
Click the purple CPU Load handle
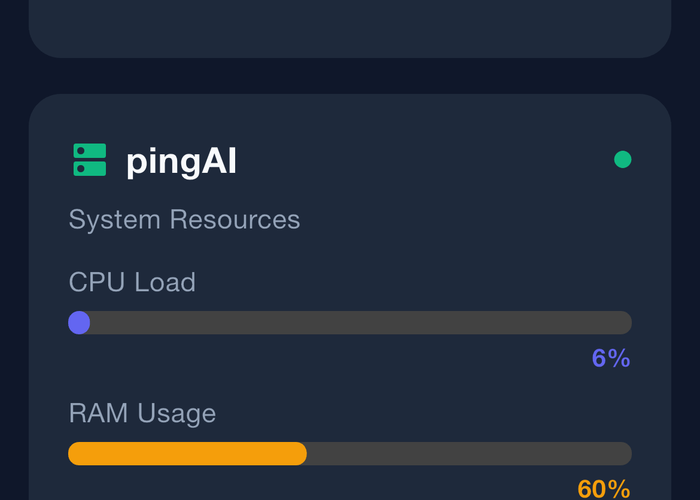click(79, 322)
